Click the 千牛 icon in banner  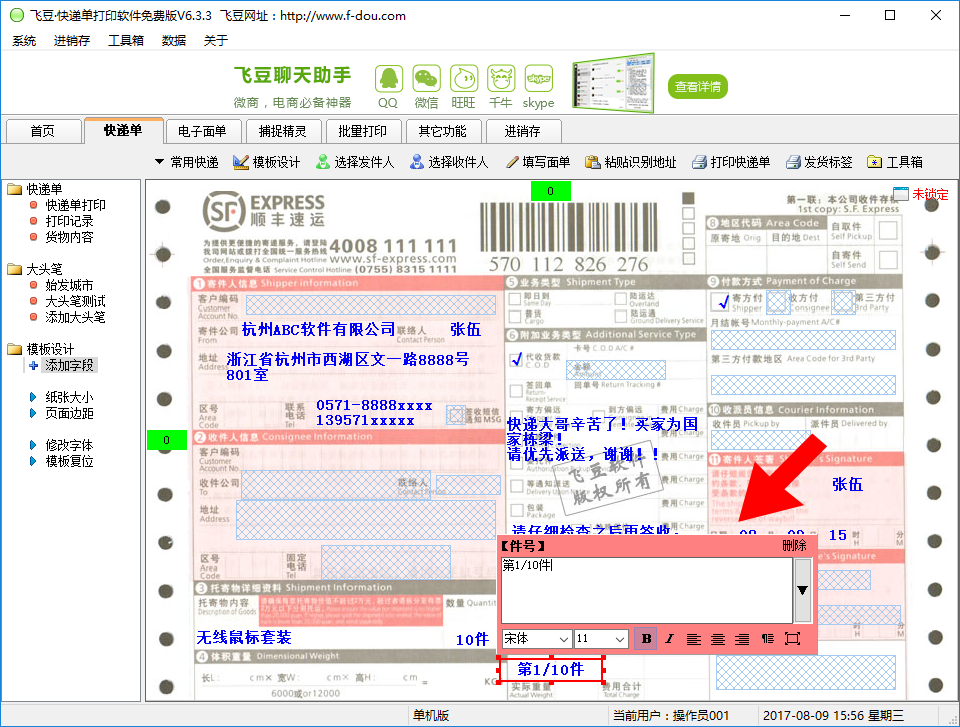[501, 80]
